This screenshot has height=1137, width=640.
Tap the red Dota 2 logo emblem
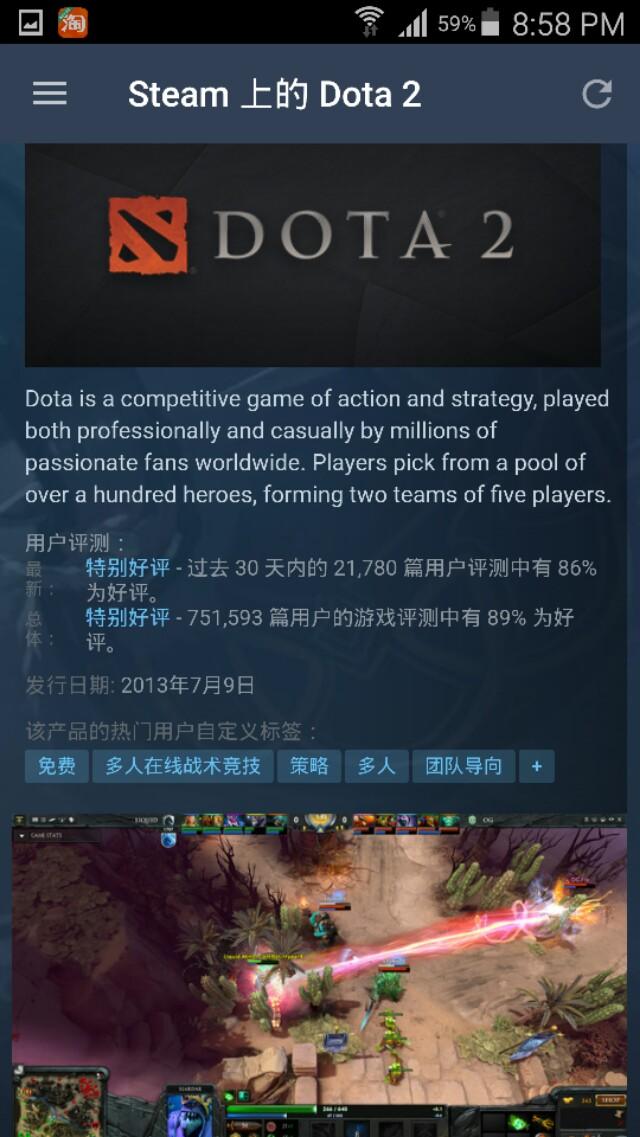coord(148,235)
